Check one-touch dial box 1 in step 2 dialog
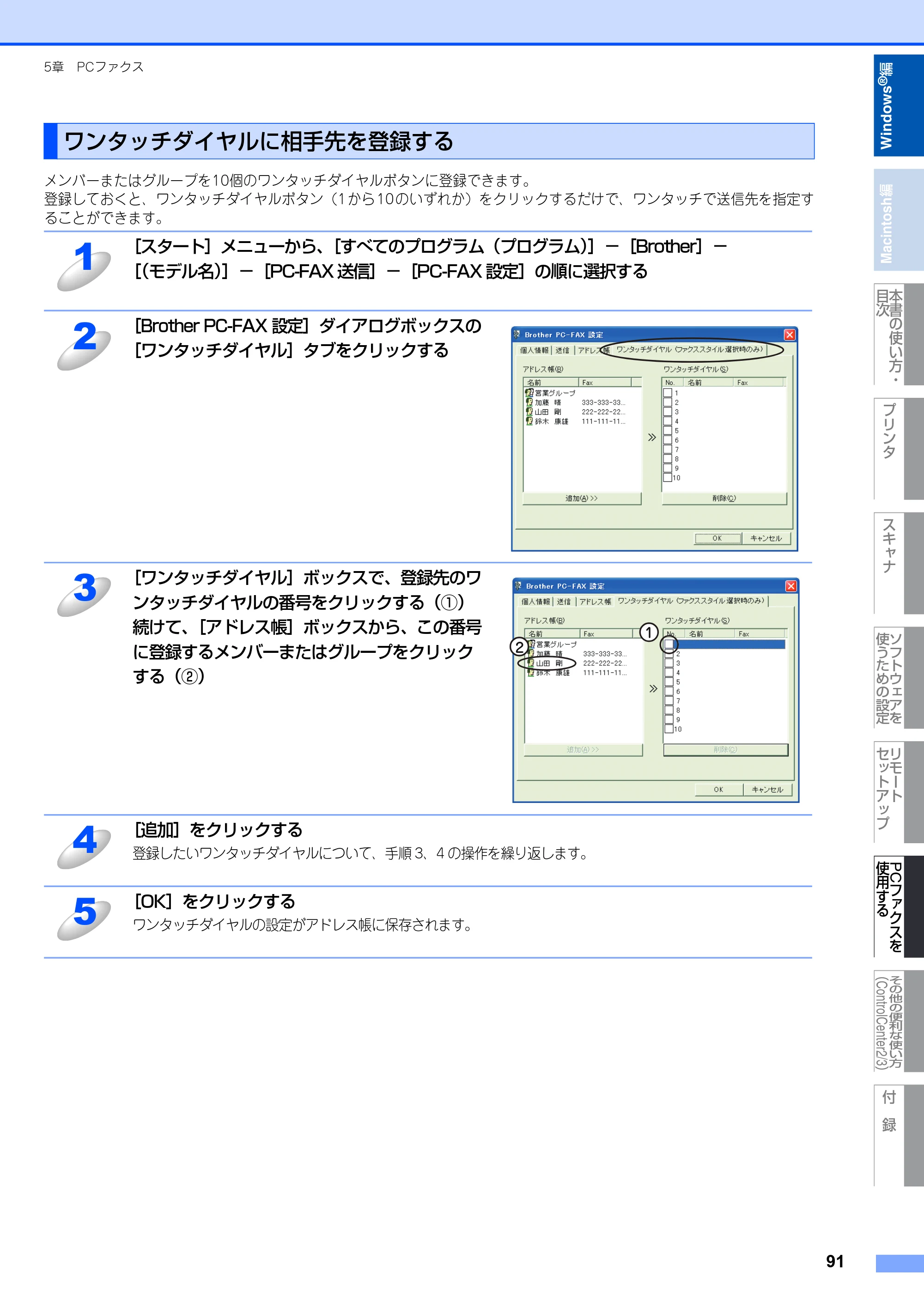 click(x=668, y=393)
